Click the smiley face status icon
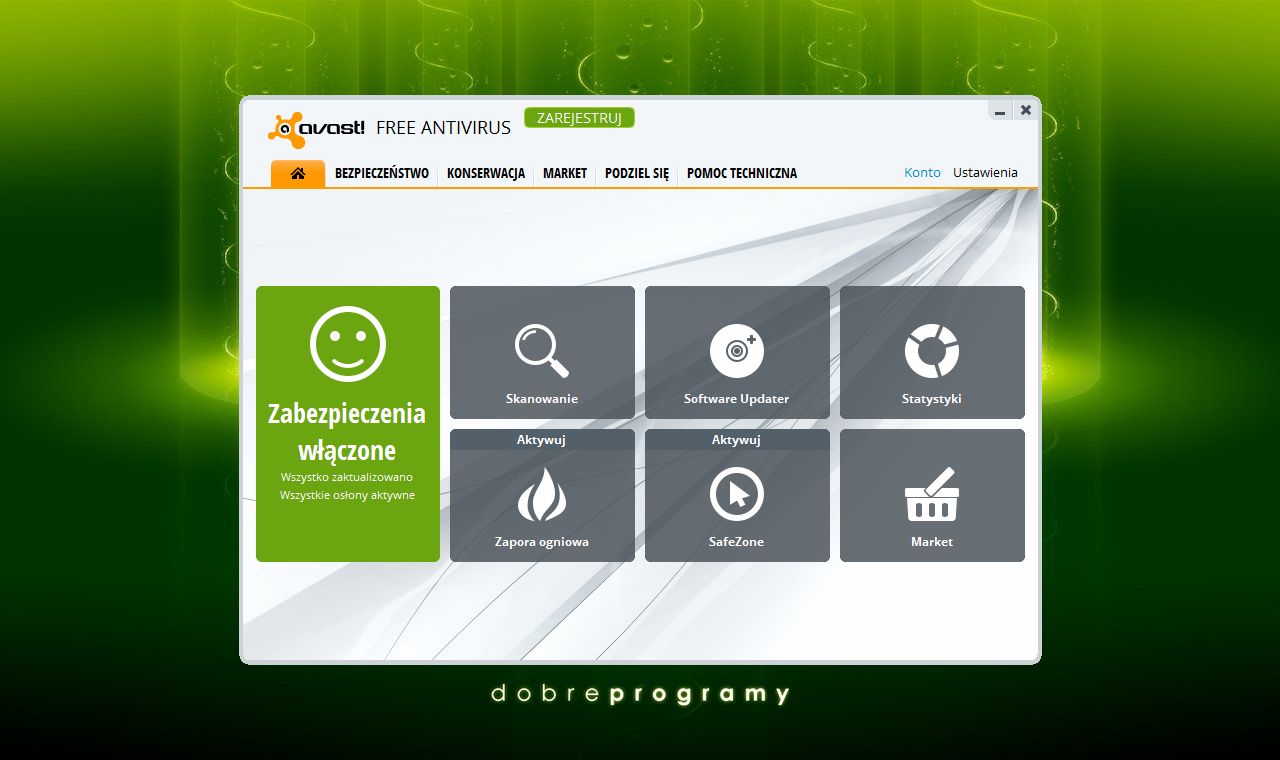 [x=348, y=344]
